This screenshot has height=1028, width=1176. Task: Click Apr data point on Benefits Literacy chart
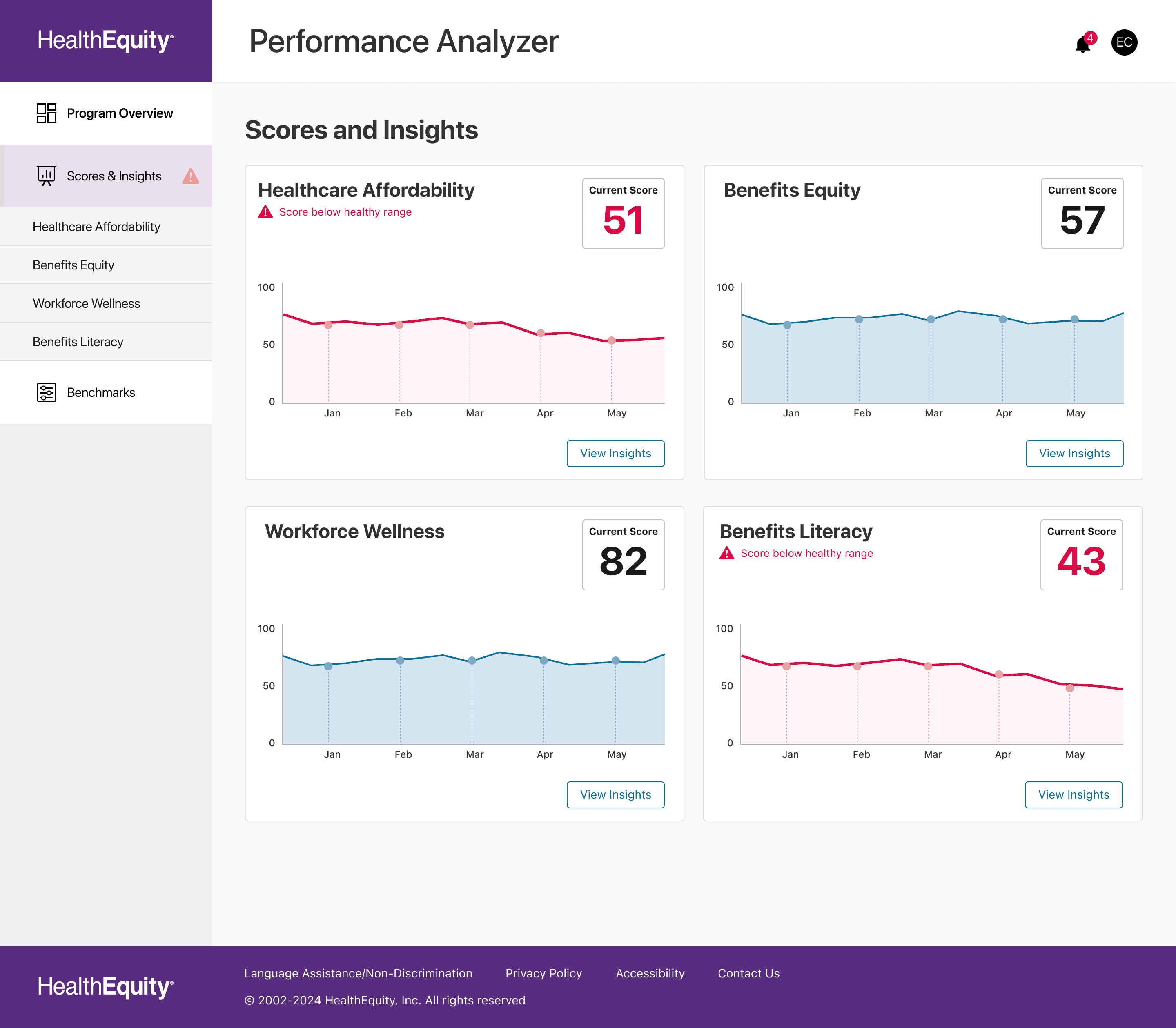999,674
